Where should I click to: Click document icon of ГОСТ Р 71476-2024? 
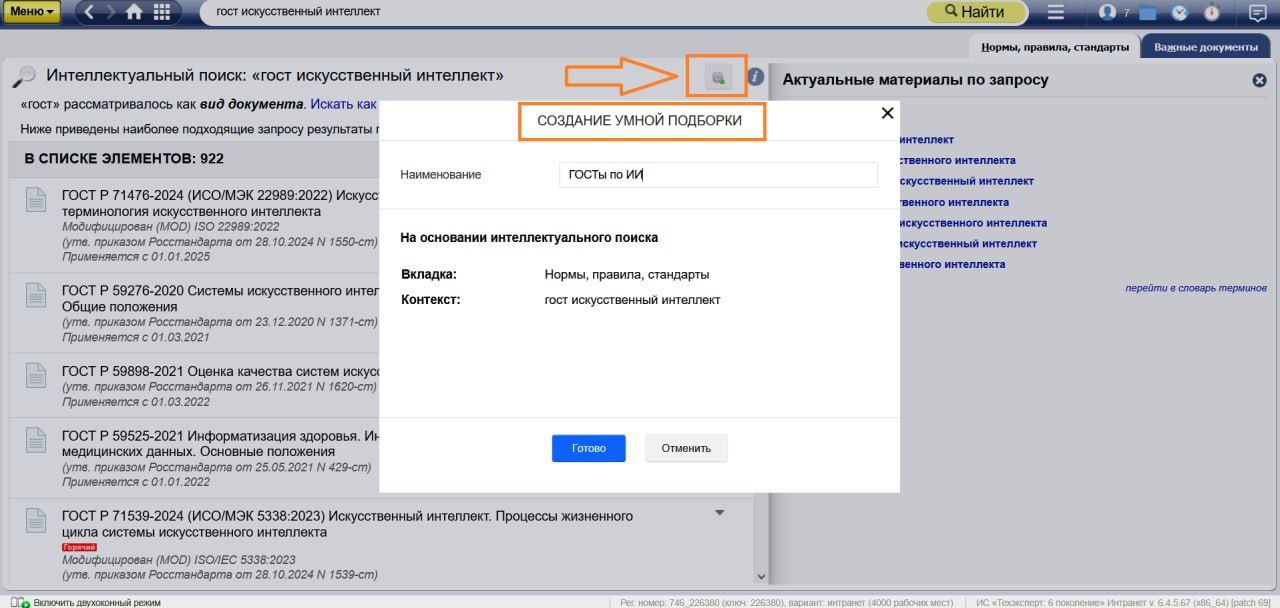(x=36, y=200)
